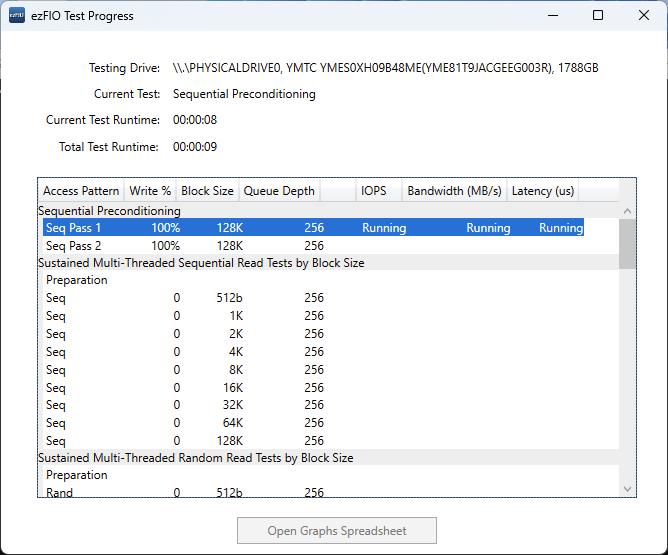The height and width of the screenshot is (555, 668).
Task: Select the Seq Pass 1 row
Action: 313,227
